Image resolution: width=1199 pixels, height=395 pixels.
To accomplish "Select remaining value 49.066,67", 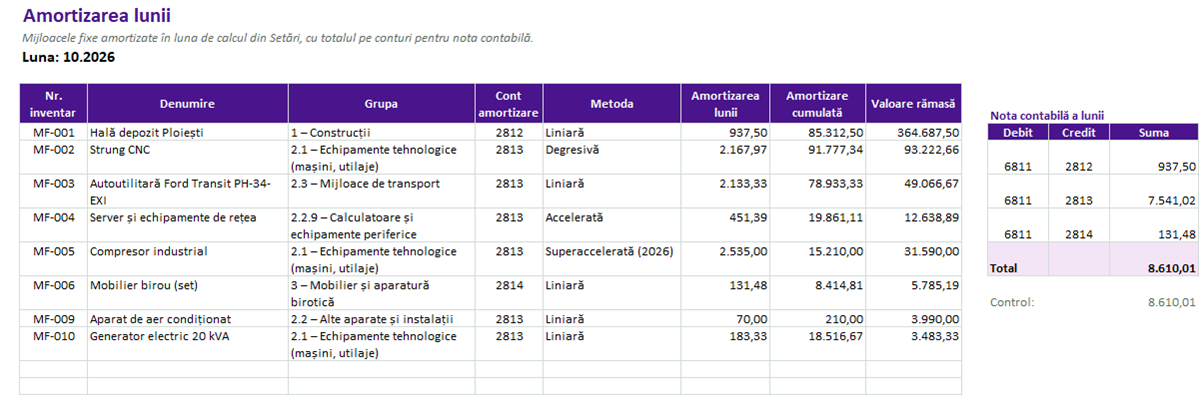I will coord(914,192).
